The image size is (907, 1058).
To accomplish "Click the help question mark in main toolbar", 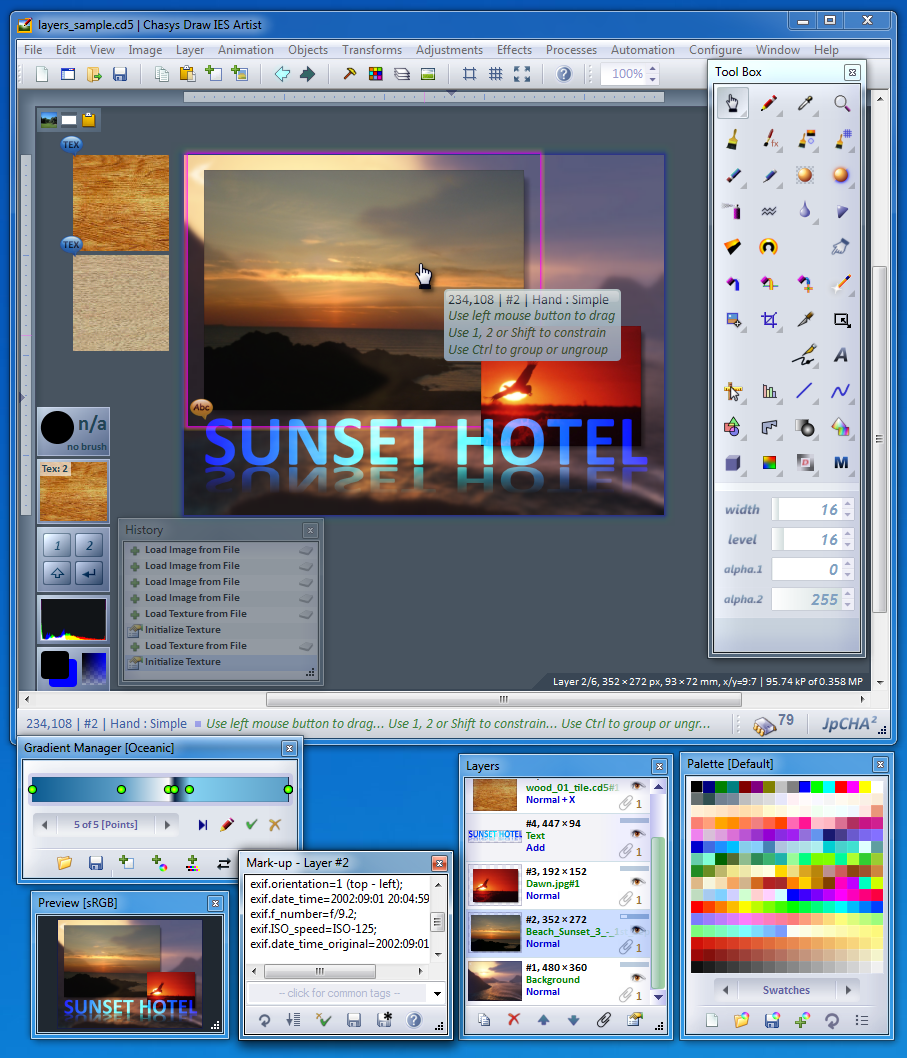I will point(564,74).
